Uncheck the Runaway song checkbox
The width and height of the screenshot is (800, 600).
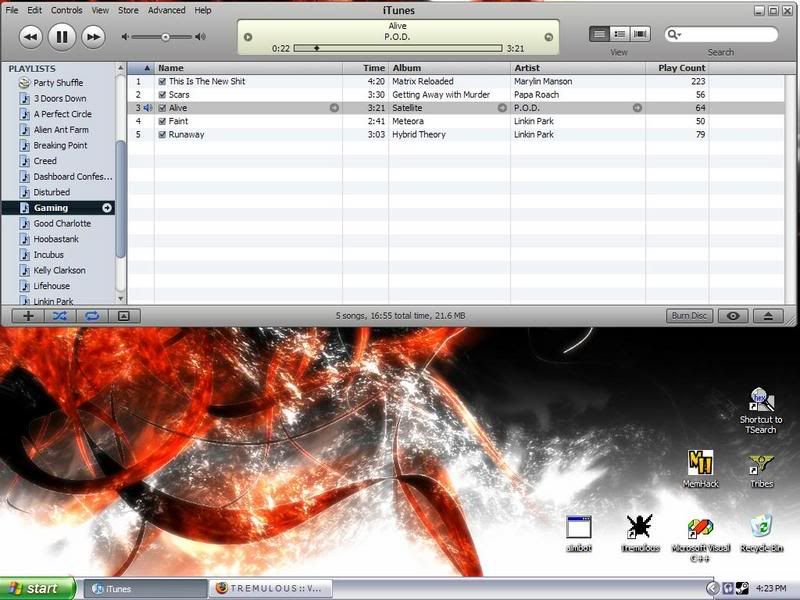[x=162, y=135]
